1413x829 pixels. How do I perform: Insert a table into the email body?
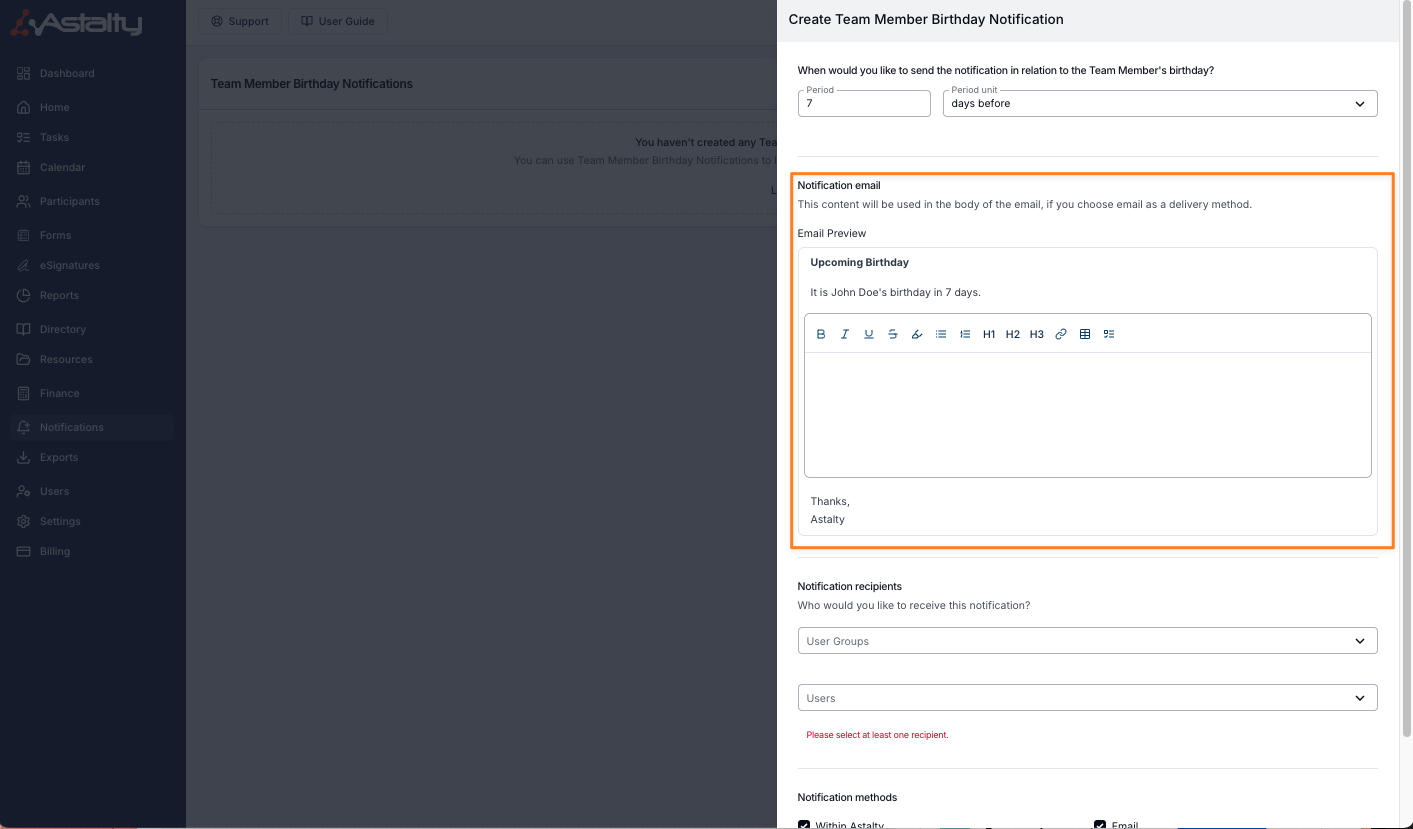click(1085, 334)
